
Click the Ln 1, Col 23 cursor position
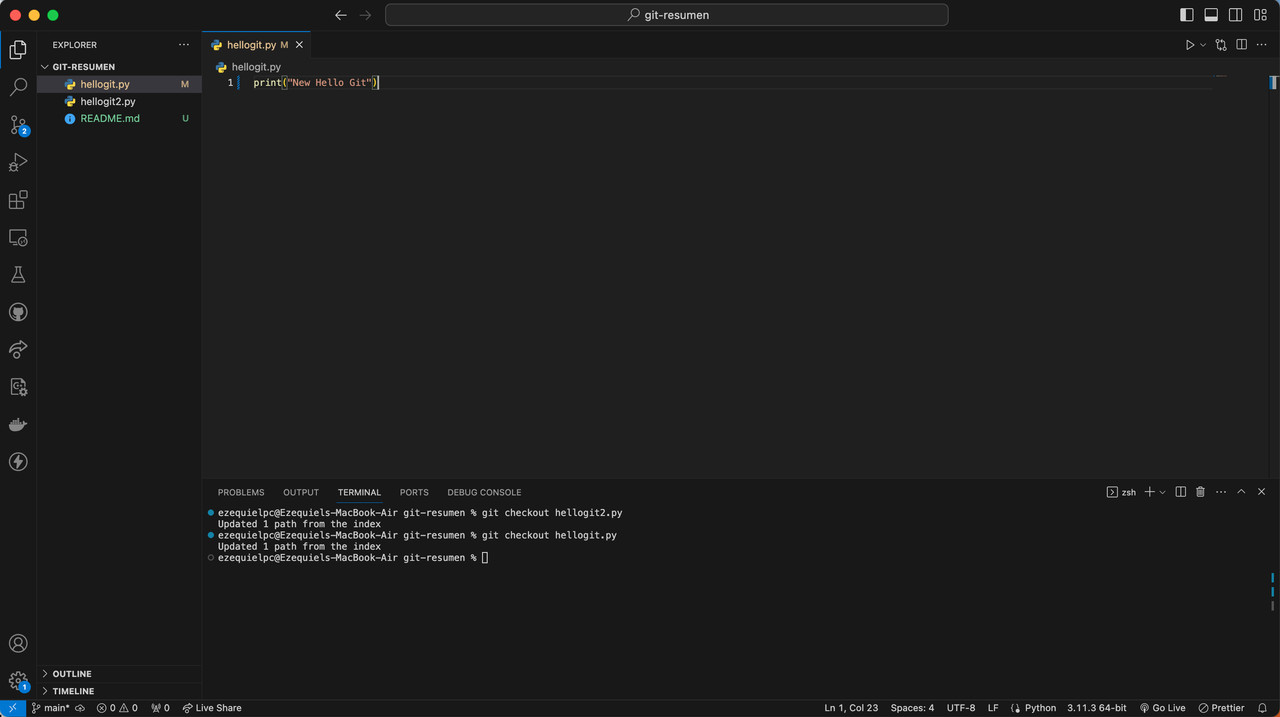851,708
